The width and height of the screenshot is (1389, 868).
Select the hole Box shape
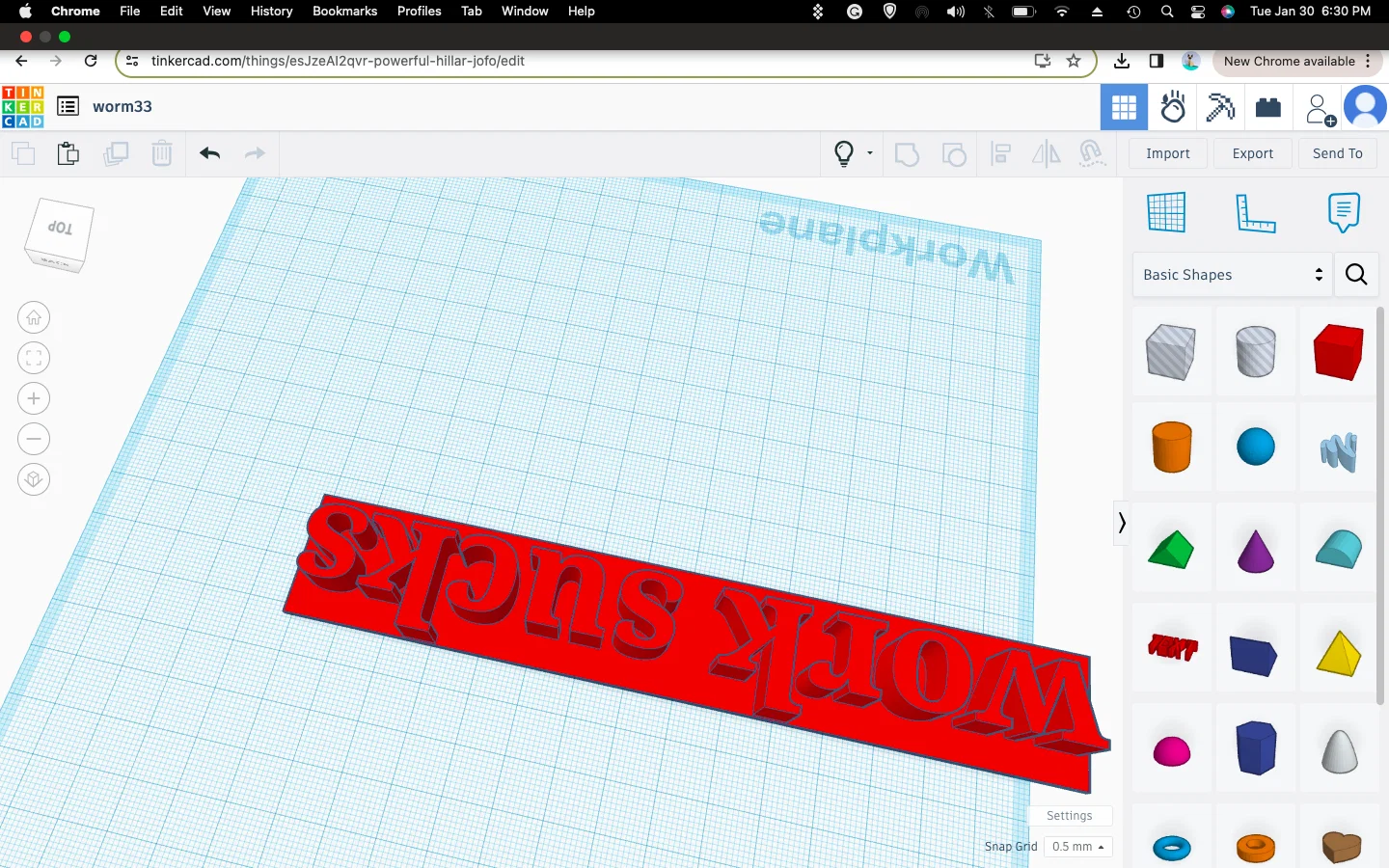pos(1171,351)
